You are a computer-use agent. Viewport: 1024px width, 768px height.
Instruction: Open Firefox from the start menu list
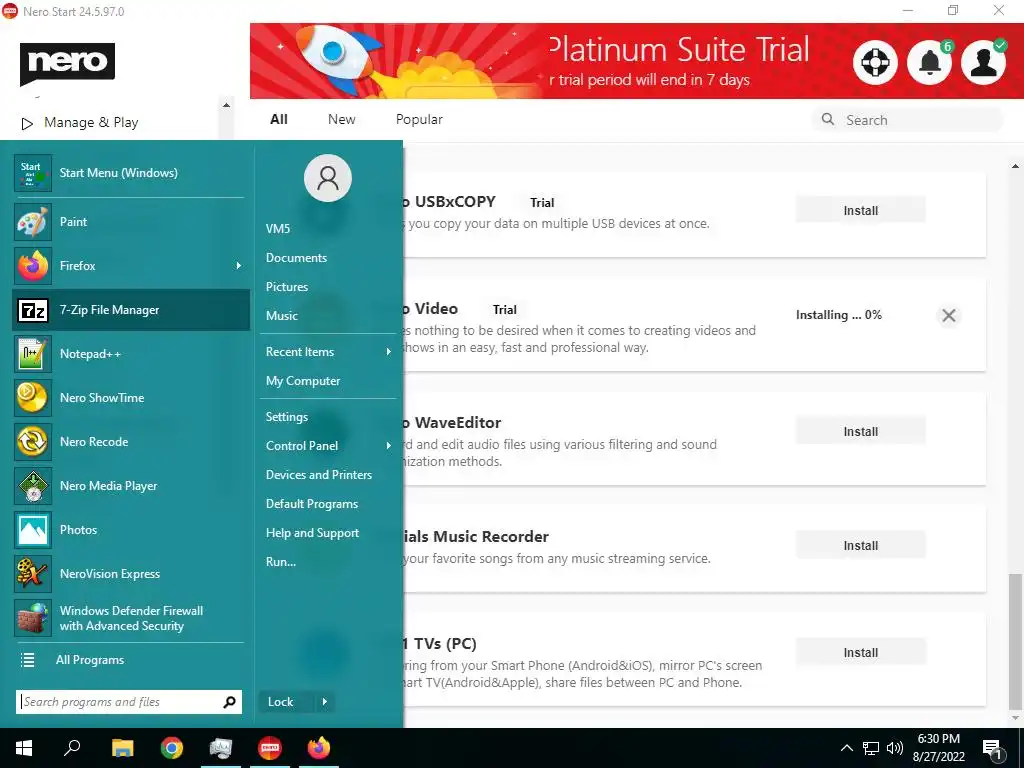pos(131,266)
